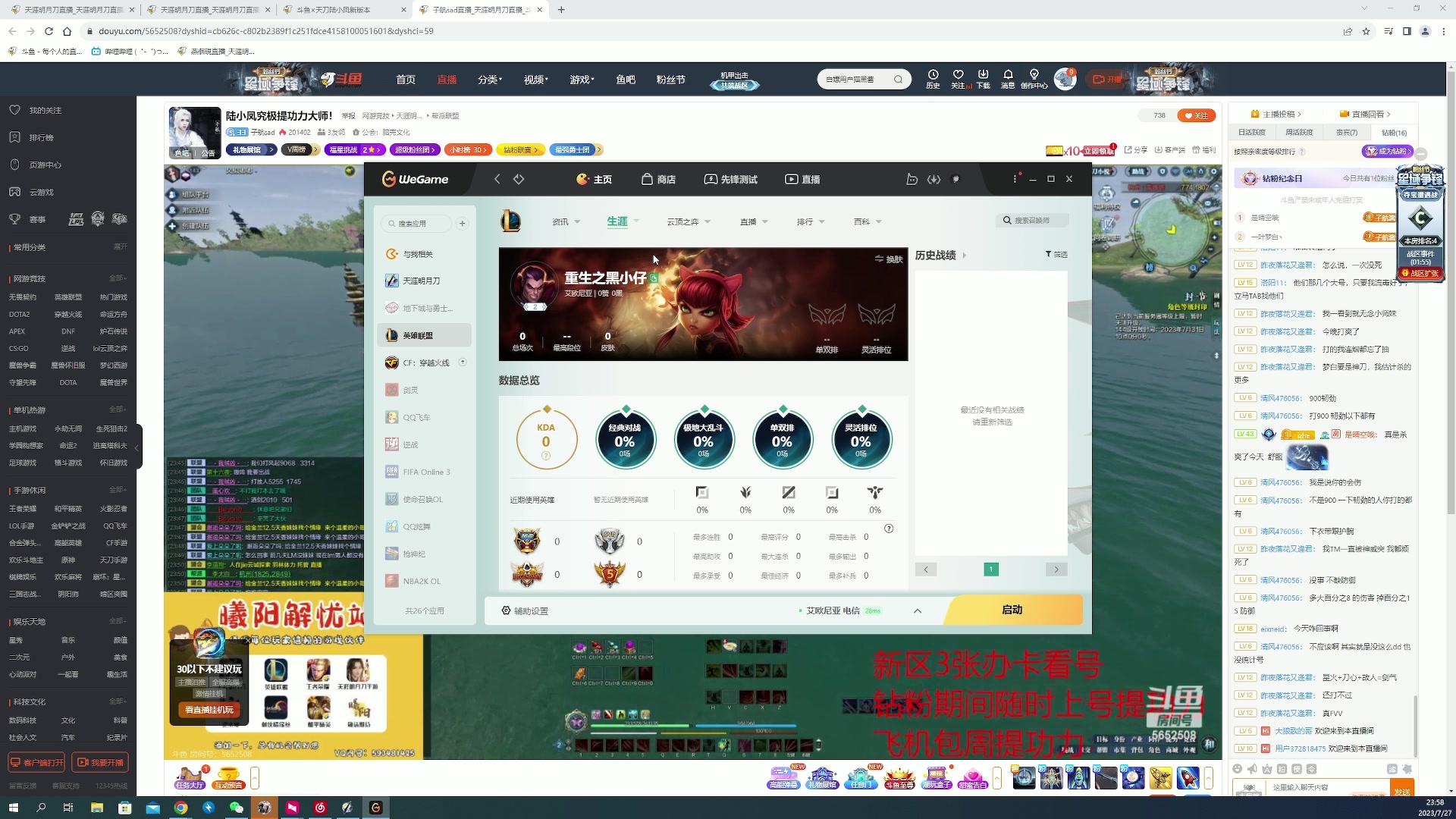1456x819 pixels.
Task: Expand the 资讯 dropdown menu
Action: 567,221
